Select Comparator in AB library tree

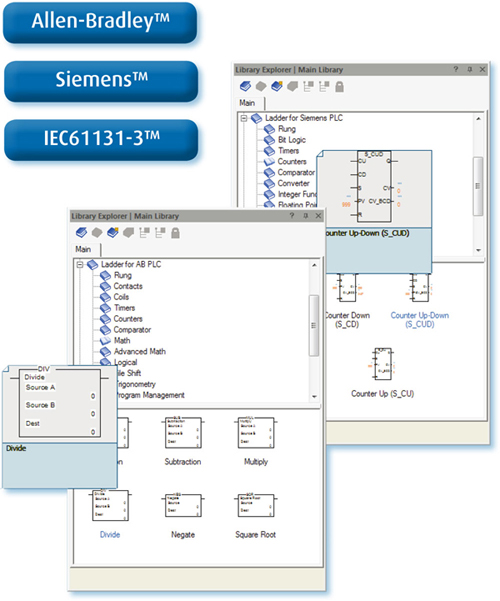pos(132,330)
